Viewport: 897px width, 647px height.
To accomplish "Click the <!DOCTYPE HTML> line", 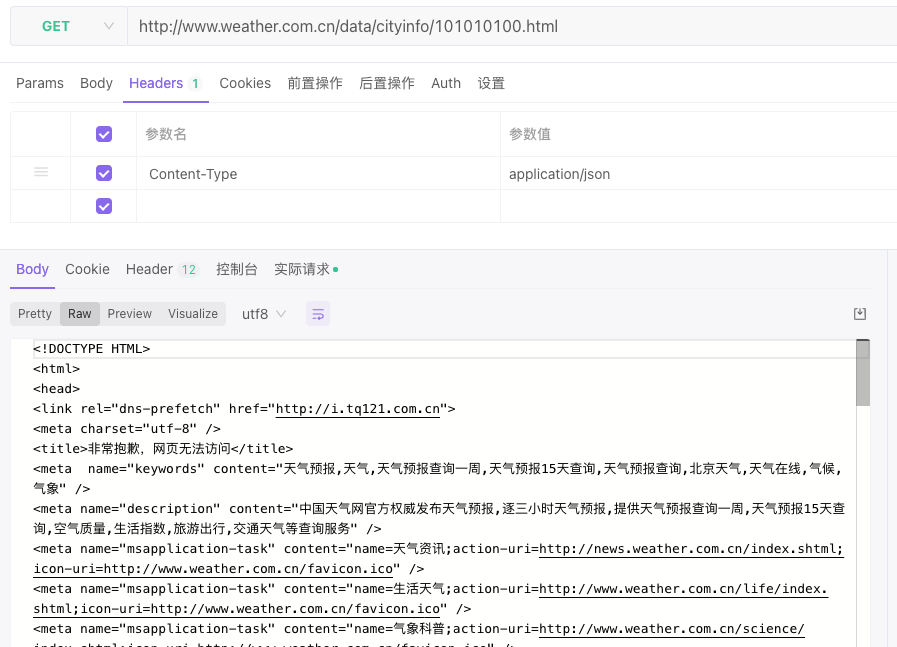I will (92, 349).
